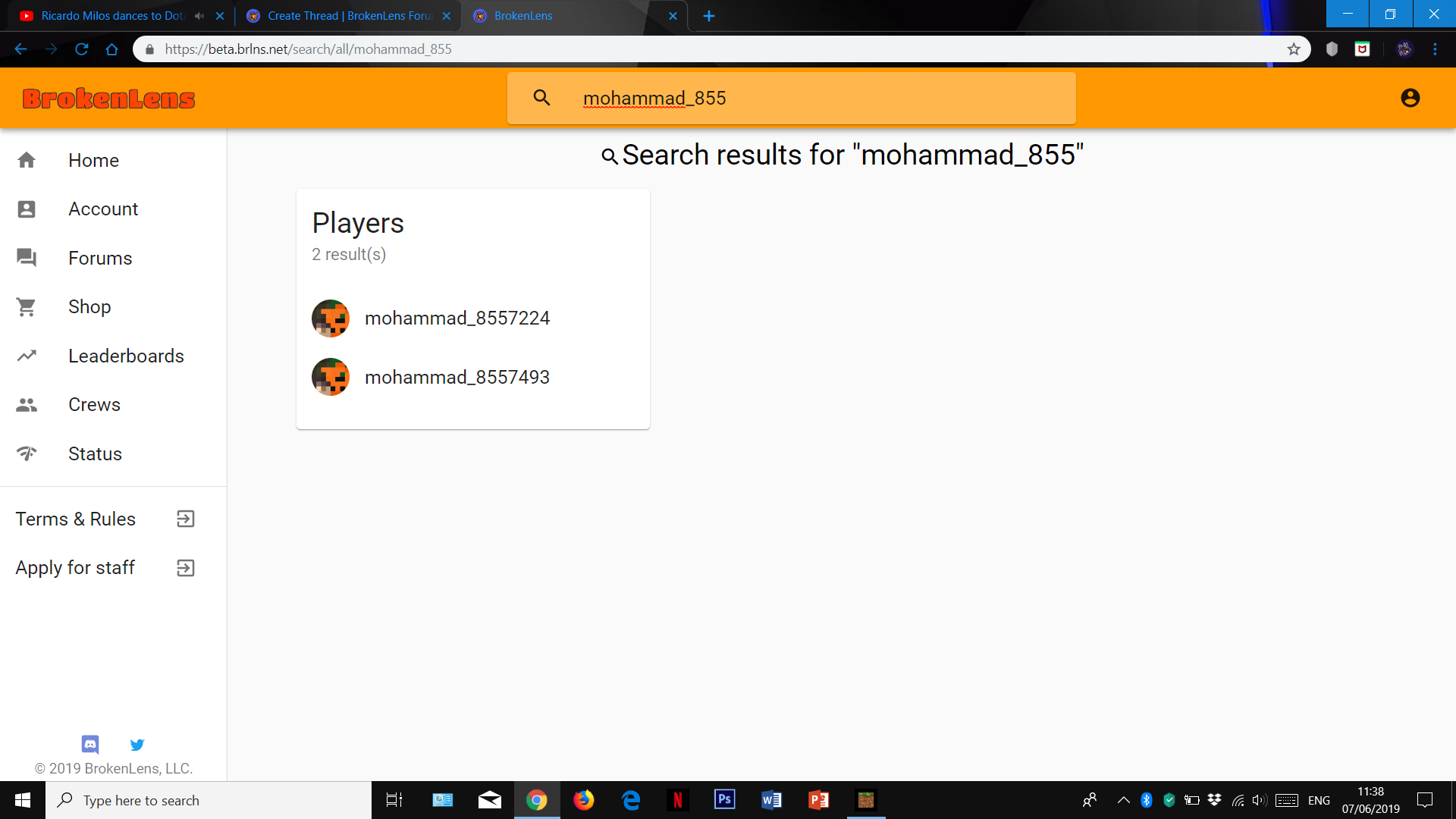Click the magnifier icon in the search box
1456x819 pixels.
[x=541, y=97]
